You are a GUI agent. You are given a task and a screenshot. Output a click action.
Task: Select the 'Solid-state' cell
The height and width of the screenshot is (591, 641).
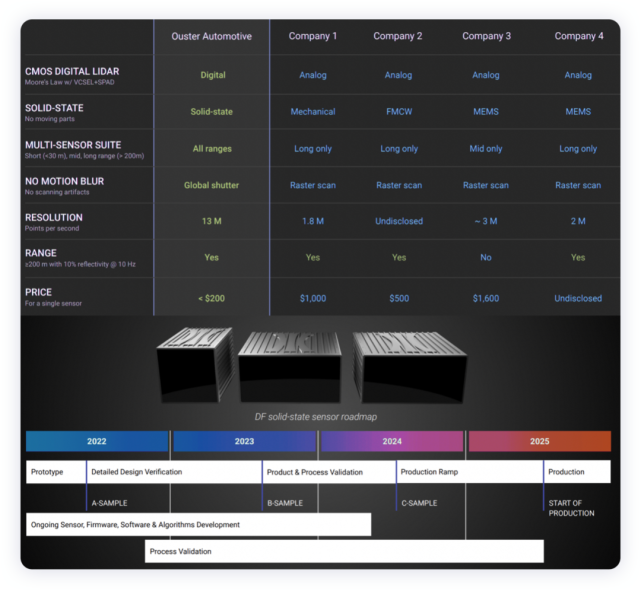(211, 112)
